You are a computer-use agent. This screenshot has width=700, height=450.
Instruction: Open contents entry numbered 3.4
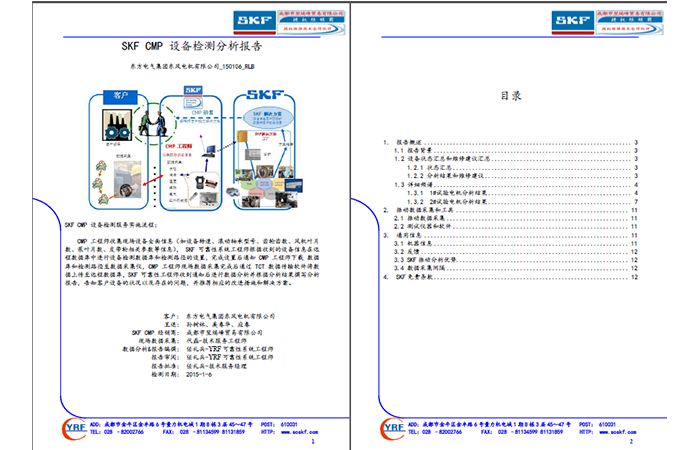516,268
